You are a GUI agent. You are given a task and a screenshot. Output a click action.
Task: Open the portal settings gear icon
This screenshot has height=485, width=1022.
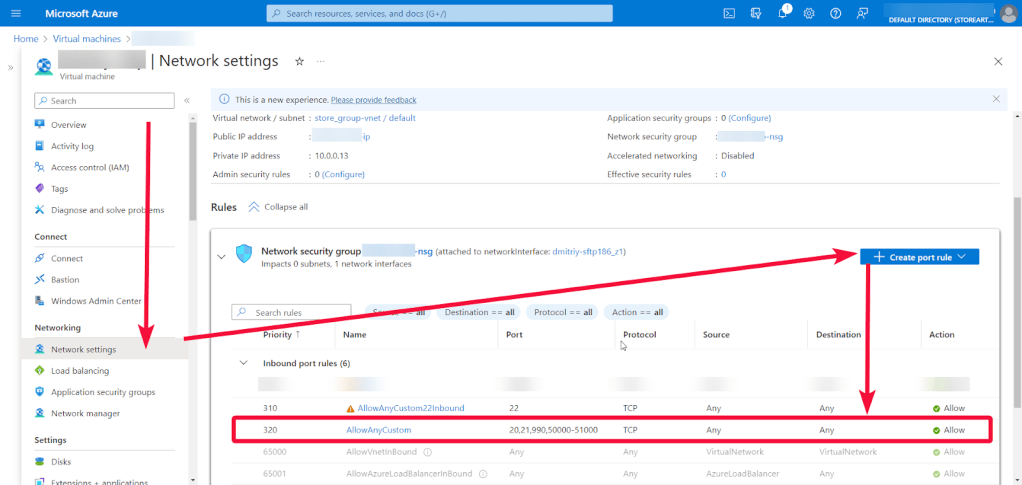809,13
